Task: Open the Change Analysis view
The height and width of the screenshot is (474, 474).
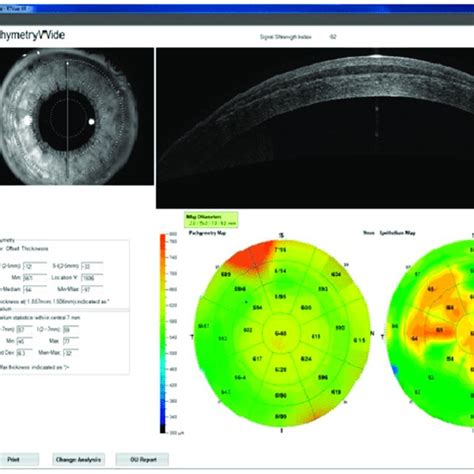Action: click(x=78, y=459)
